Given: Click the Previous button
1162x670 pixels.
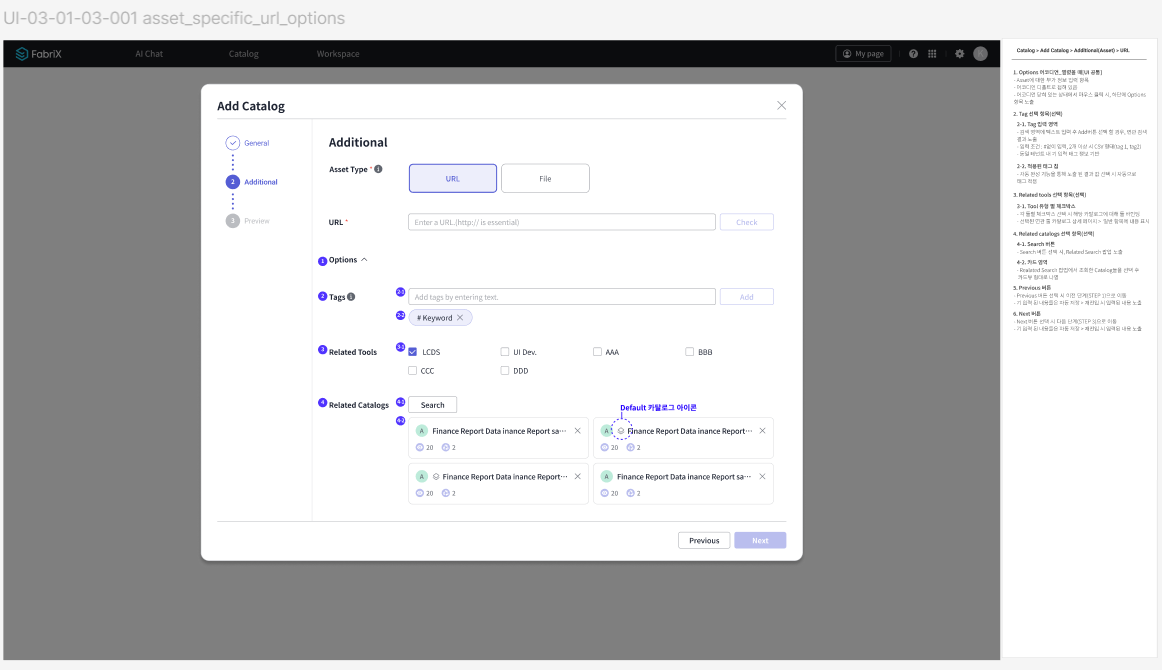Looking at the screenshot, I should 704,540.
